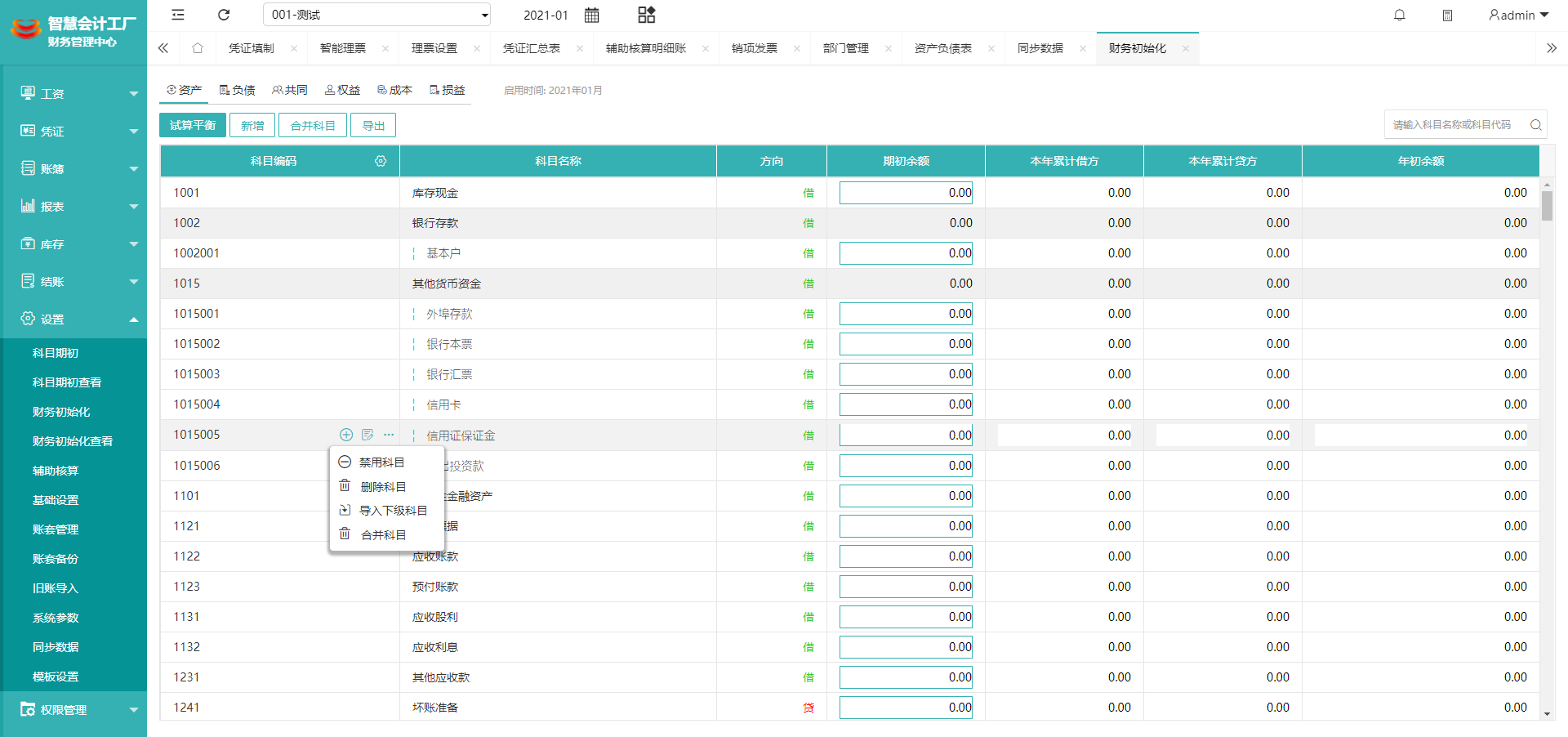Switch to the 权益 category tab
This screenshot has height=737, width=1568.
pos(342,90)
